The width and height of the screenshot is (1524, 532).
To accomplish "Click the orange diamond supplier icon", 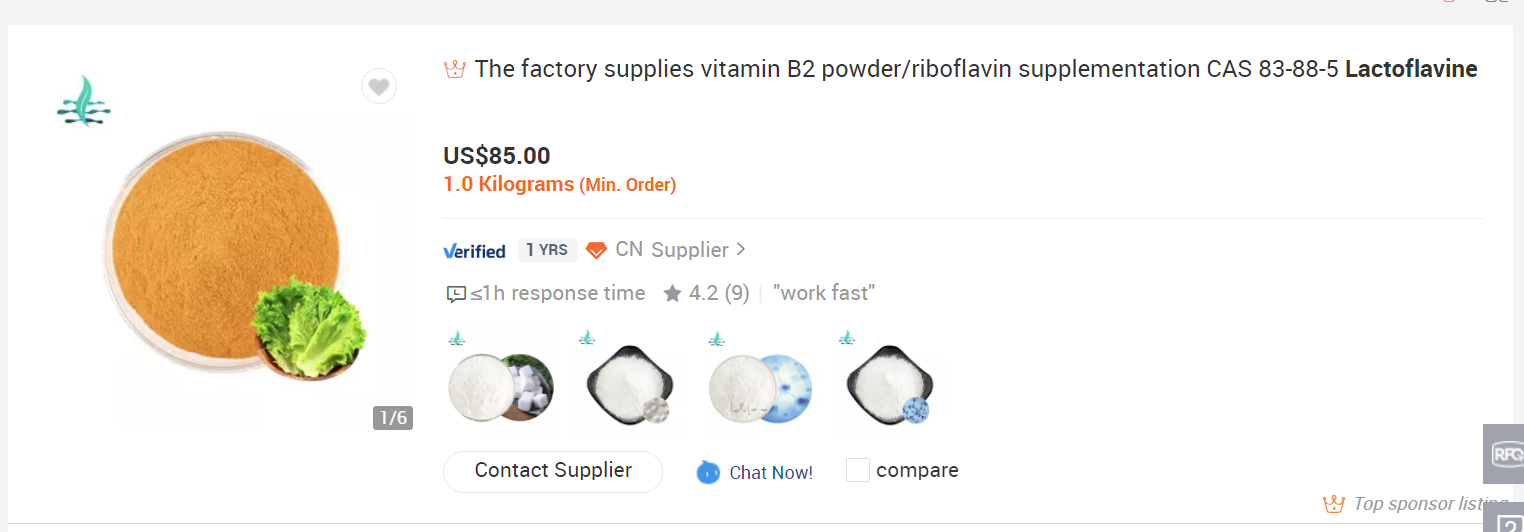I will click(596, 250).
